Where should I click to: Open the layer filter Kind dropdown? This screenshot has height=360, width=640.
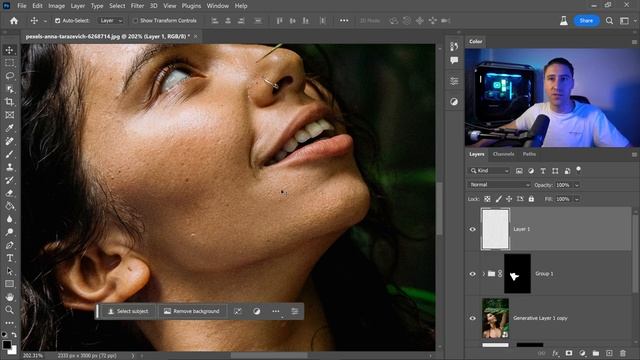tap(489, 171)
